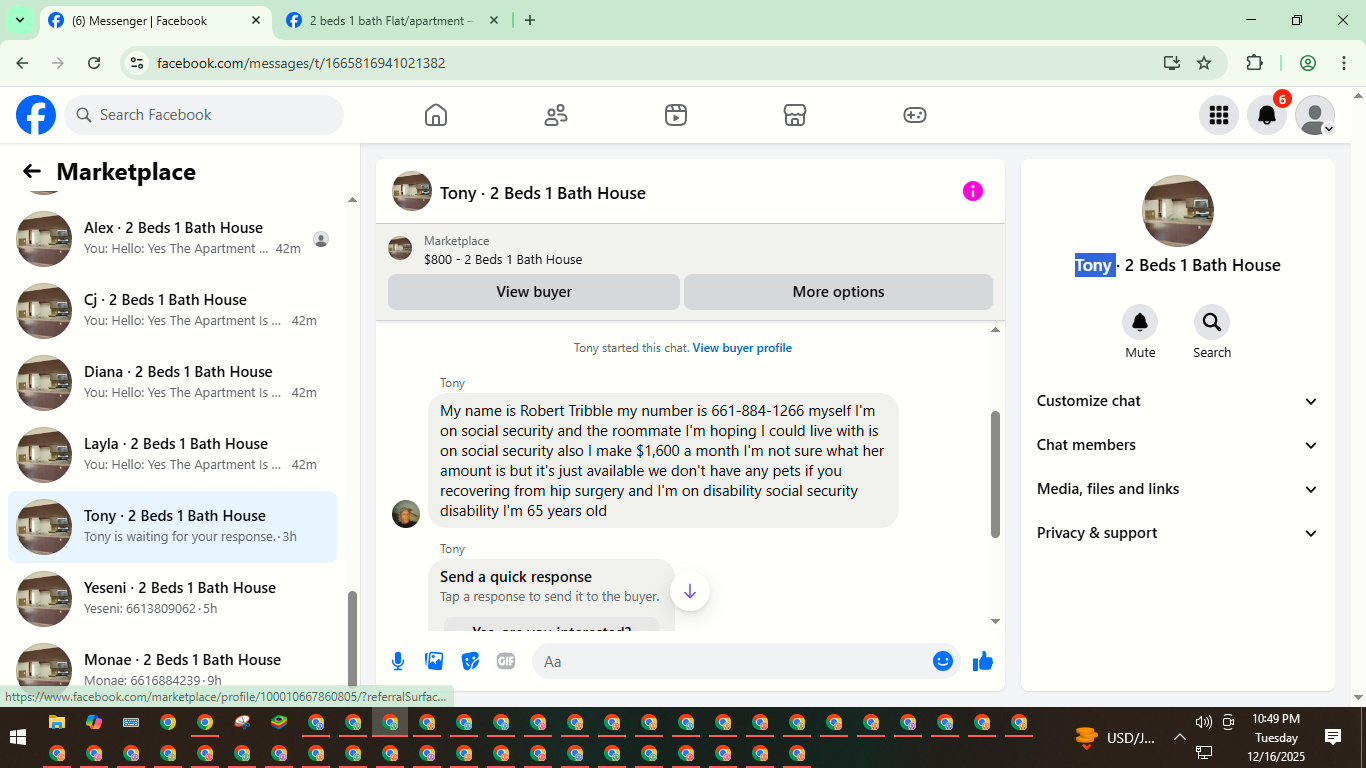Screen dimensions: 1366x768
Task: Open the notifications bell with badge 6
Action: tap(1267, 115)
